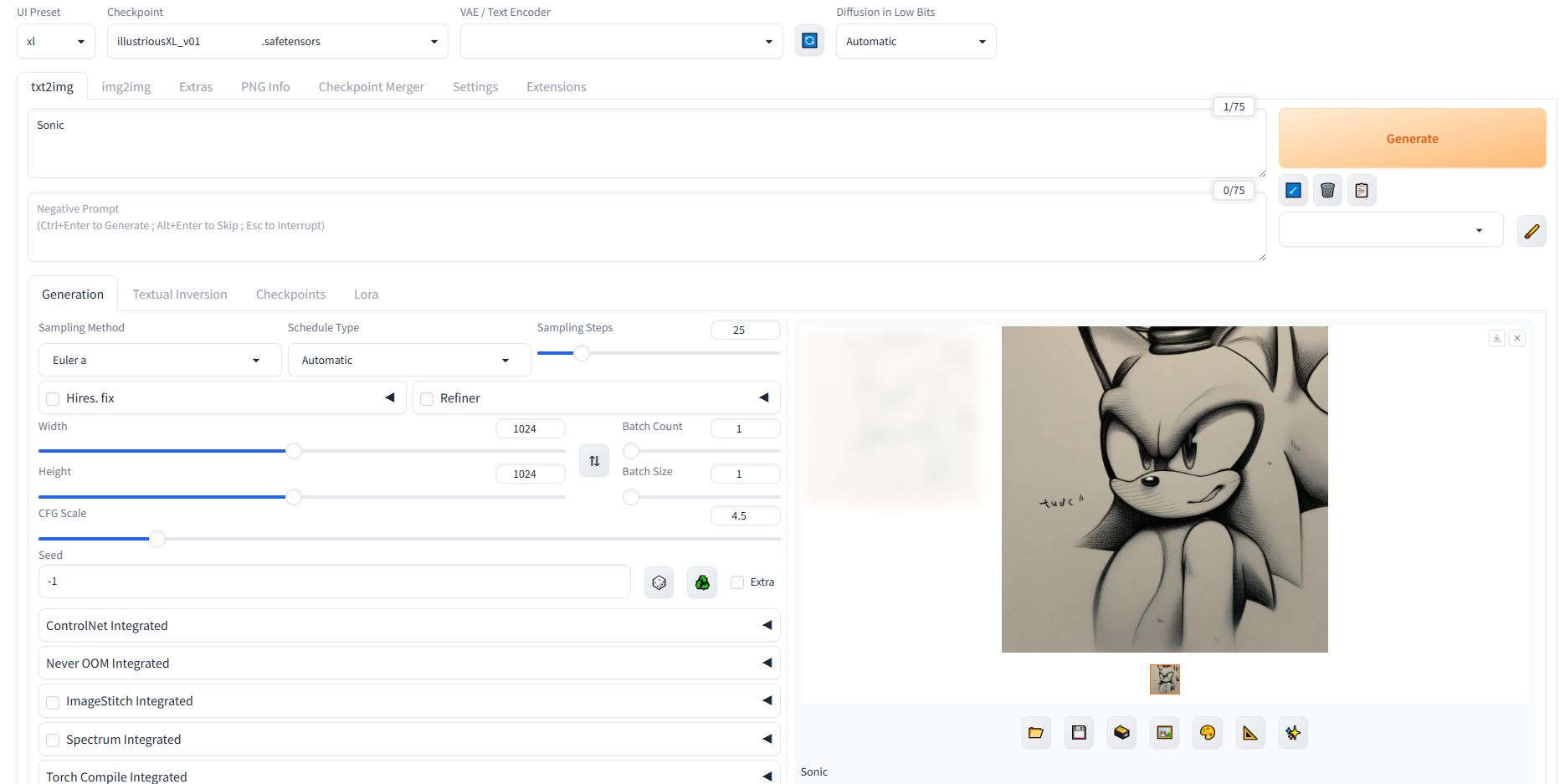Image resolution: width=1565 pixels, height=784 pixels.
Task: Click the Generate button
Action: (x=1412, y=138)
